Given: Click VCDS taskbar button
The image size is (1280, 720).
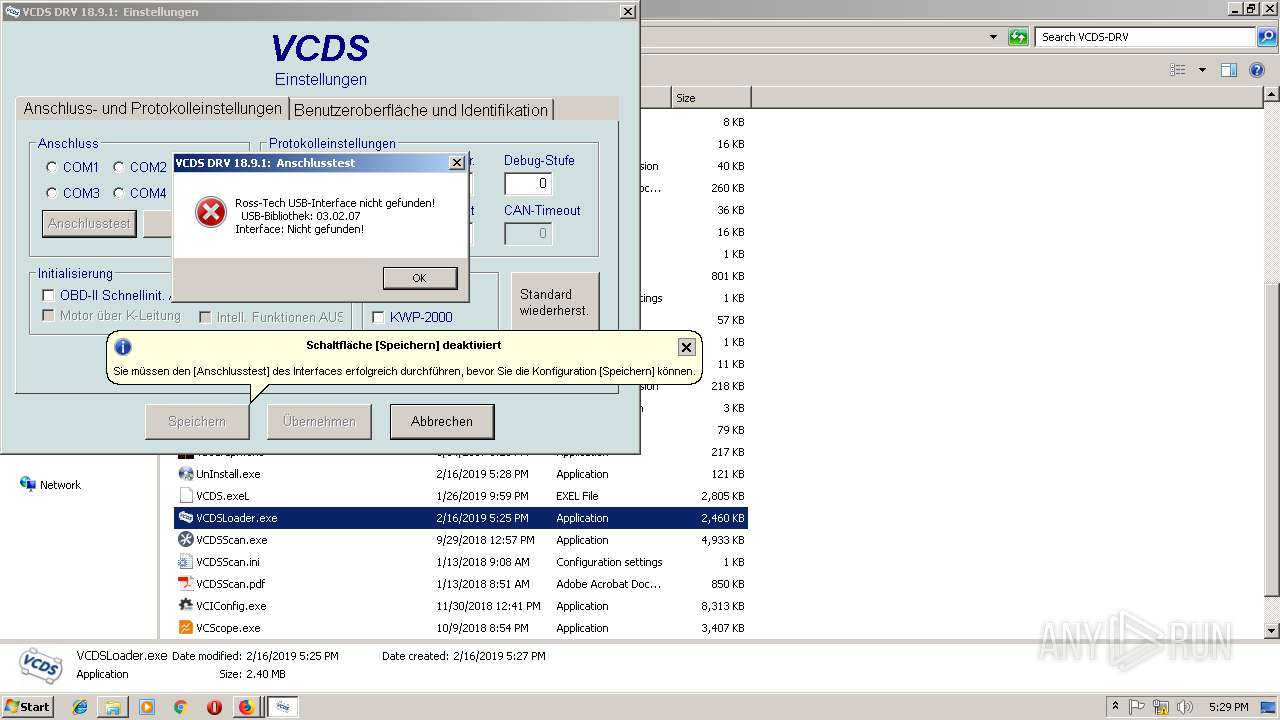Looking at the screenshot, I should click(x=282, y=707).
